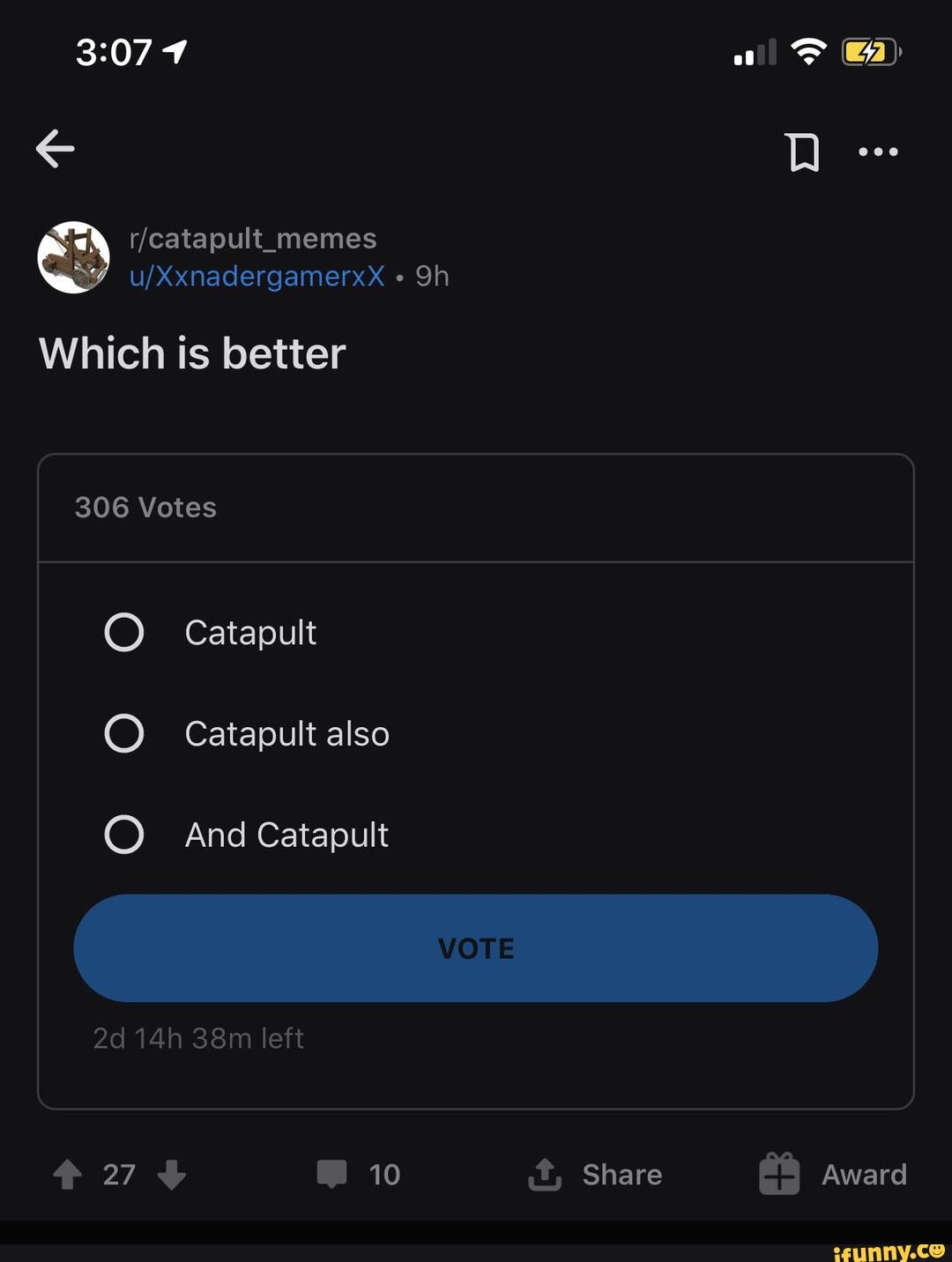Open the three-dot overflow menu
The height and width of the screenshot is (1262, 952).
[x=878, y=151]
